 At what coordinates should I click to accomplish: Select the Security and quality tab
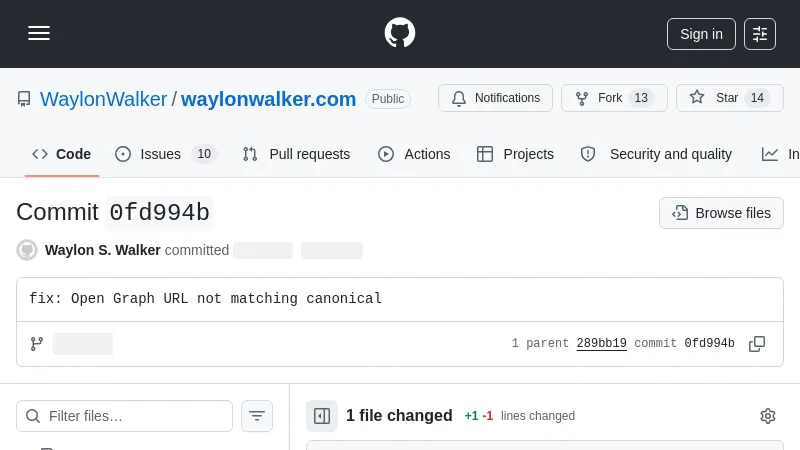657,154
